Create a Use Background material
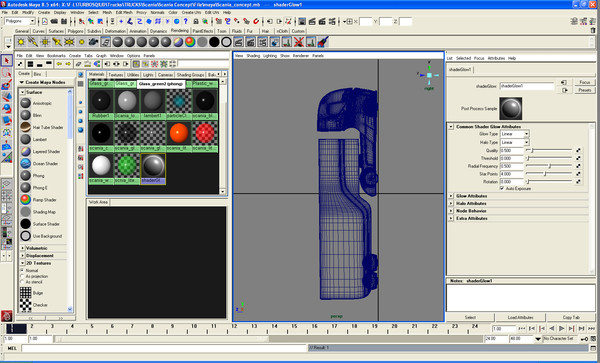The width and height of the screenshot is (600, 363). click(x=26, y=236)
